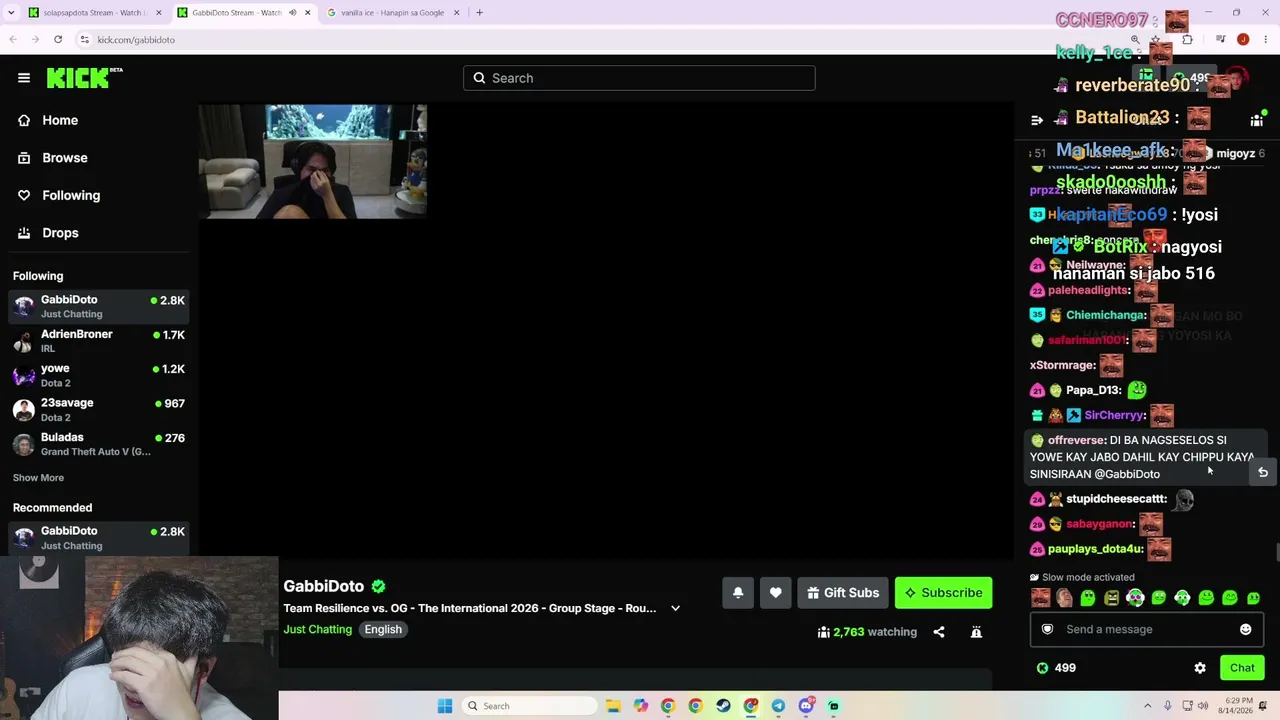
Task: View site information icon in address bar
Action: coord(84,40)
